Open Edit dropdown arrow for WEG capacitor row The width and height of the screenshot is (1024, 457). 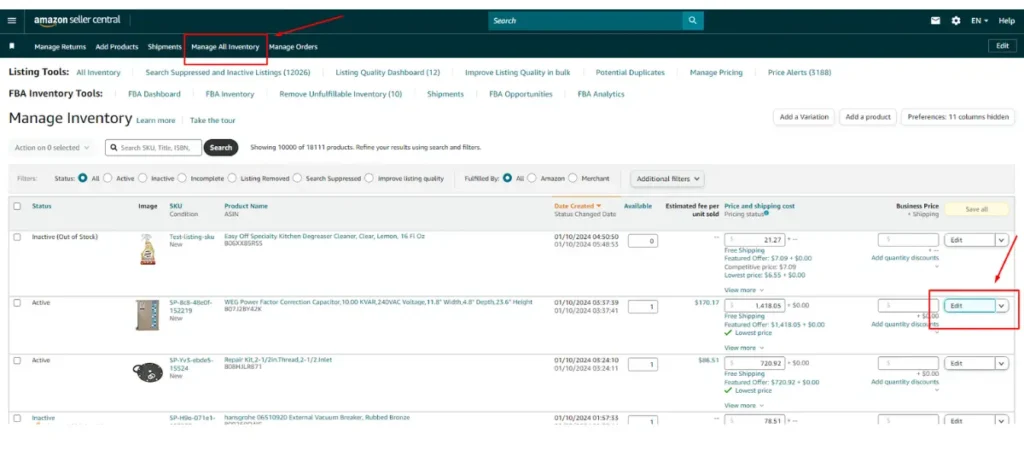pyautogui.click(x=1002, y=306)
